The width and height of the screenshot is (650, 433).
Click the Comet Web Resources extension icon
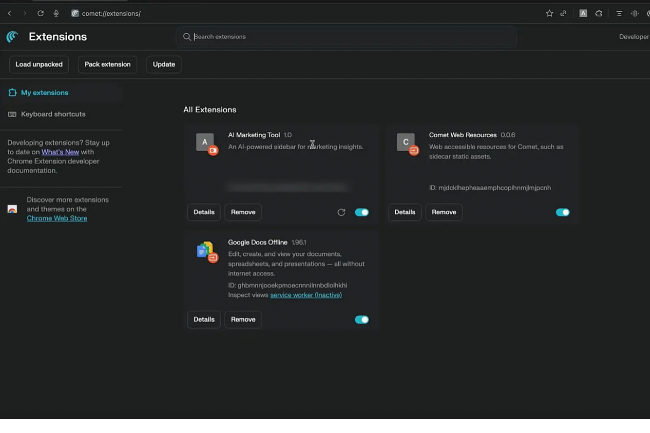[x=405, y=143]
